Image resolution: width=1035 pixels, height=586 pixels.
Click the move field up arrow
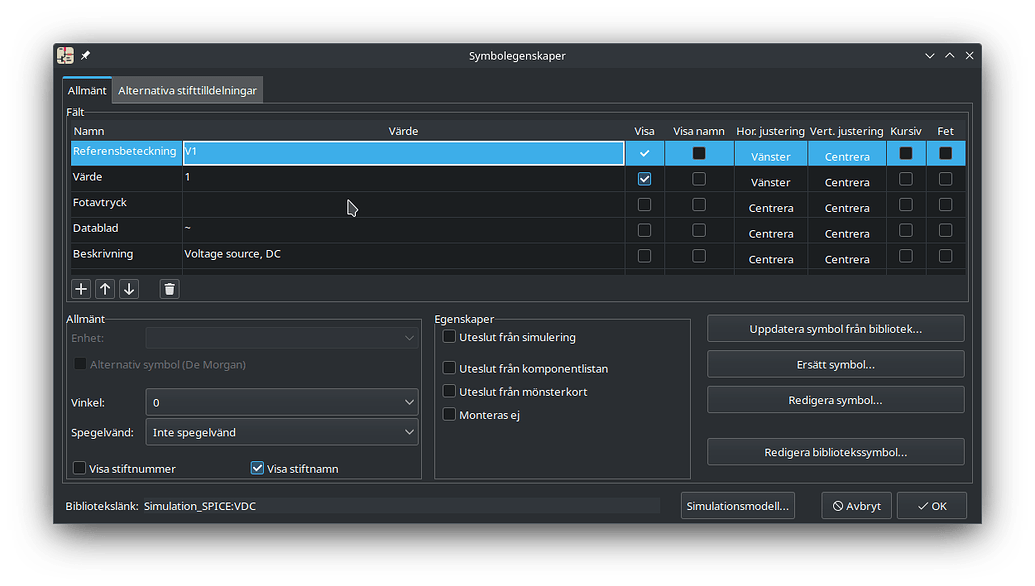click(105, 289)
